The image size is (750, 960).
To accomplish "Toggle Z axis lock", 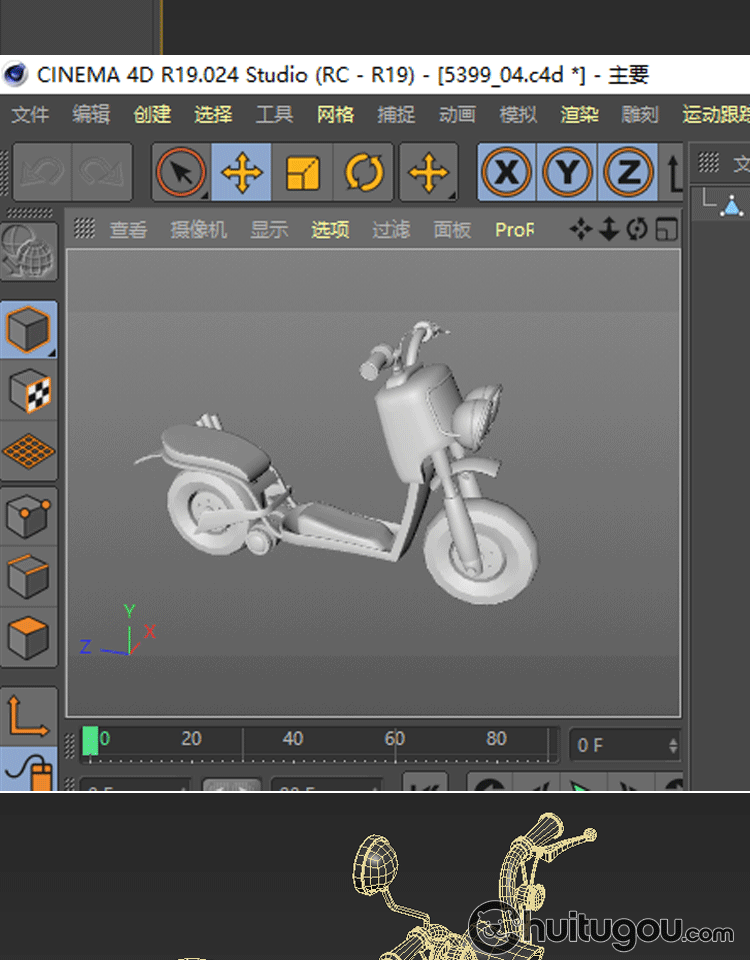I will tap(628, 173).
